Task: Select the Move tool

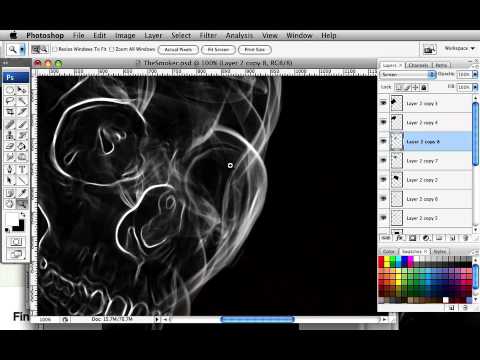Action: coord(22,90)
